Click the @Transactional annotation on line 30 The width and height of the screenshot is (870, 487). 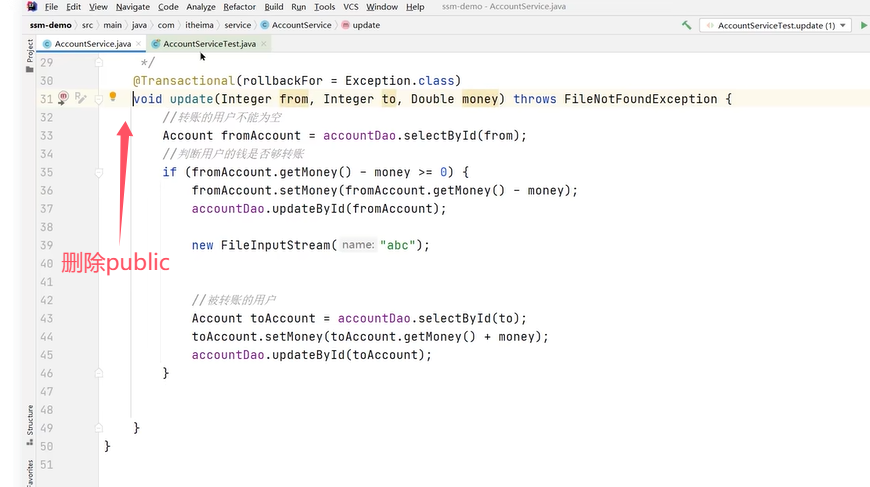pos(184,81)
